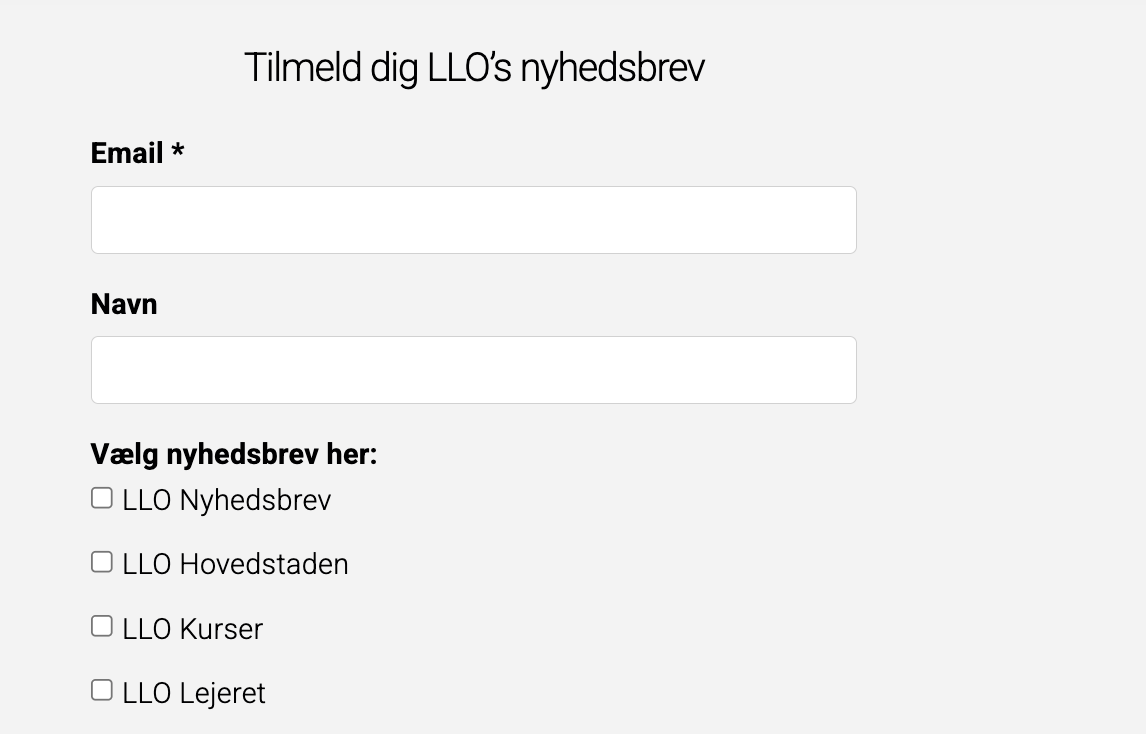The image size is (1146, 734).
Task: Focus the Navn text box
Action: [x=473, y=370]
